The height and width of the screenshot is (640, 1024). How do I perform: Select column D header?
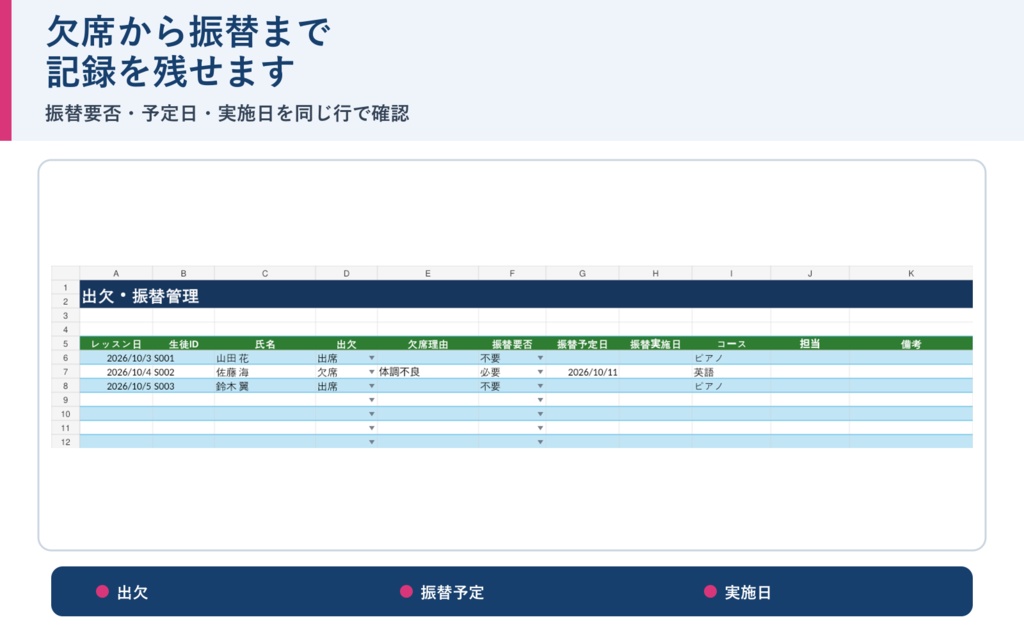(346, 273)
